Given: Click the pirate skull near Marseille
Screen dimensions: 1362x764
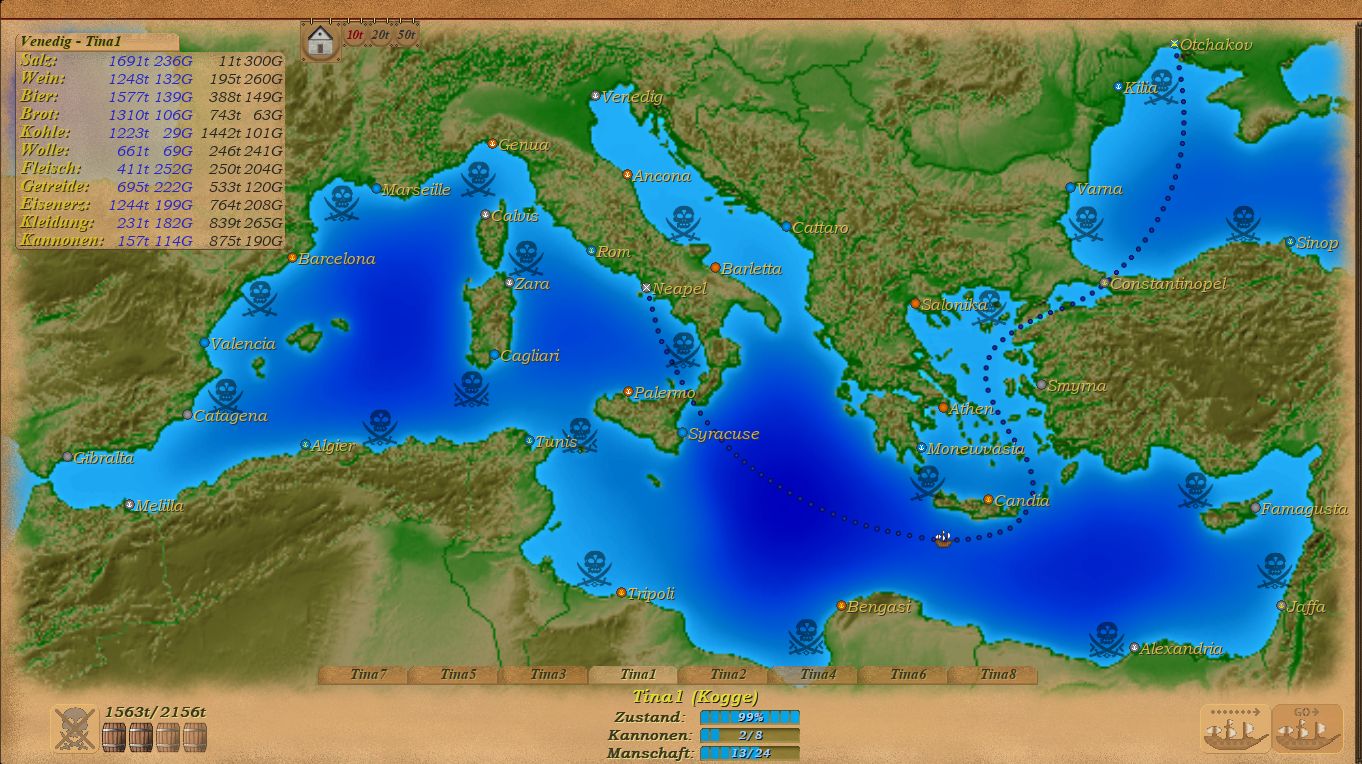Looking at the screenshot, I should coord(342,203).
